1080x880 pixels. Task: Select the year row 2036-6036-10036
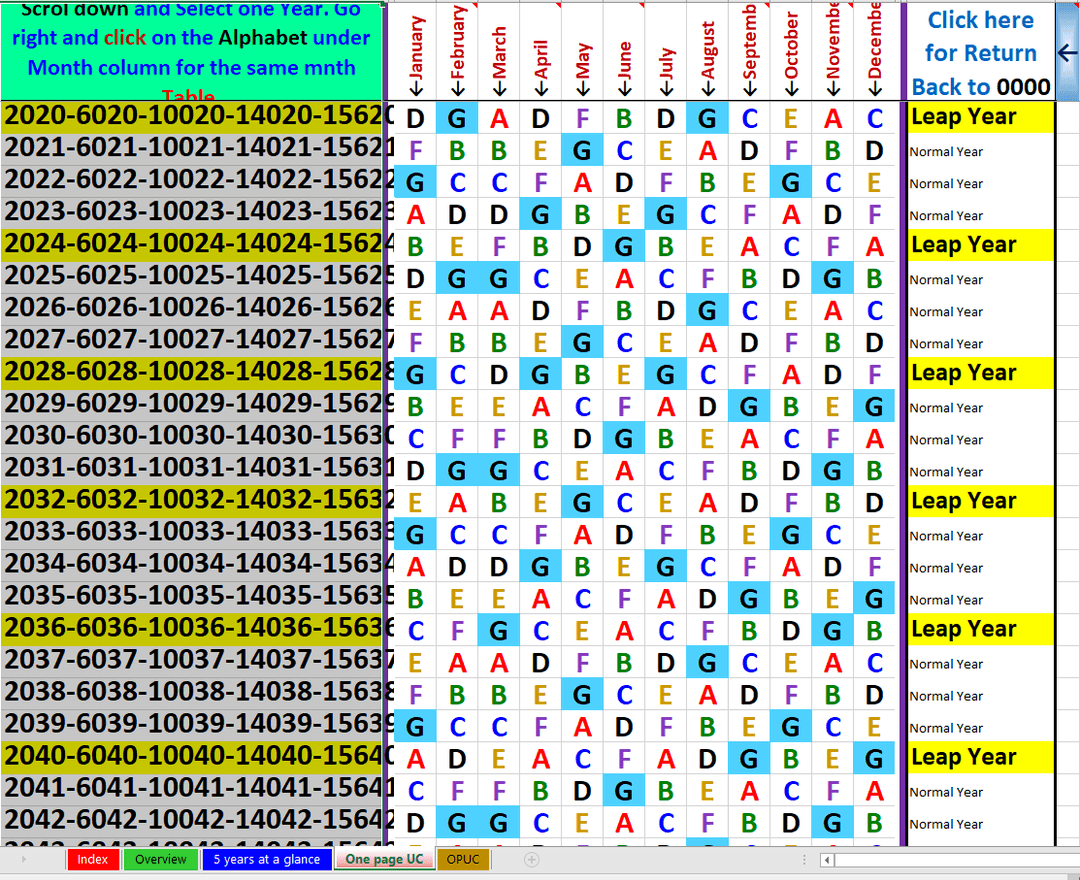[192, 630]
